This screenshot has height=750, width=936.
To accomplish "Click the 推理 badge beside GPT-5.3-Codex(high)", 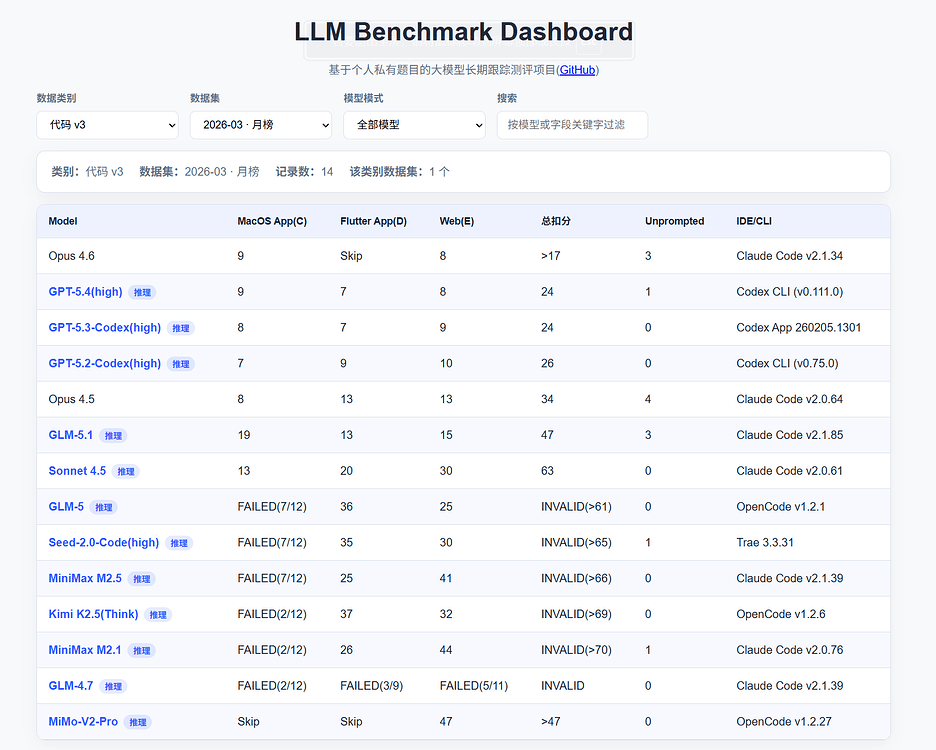I will click(x=181, y=328).
